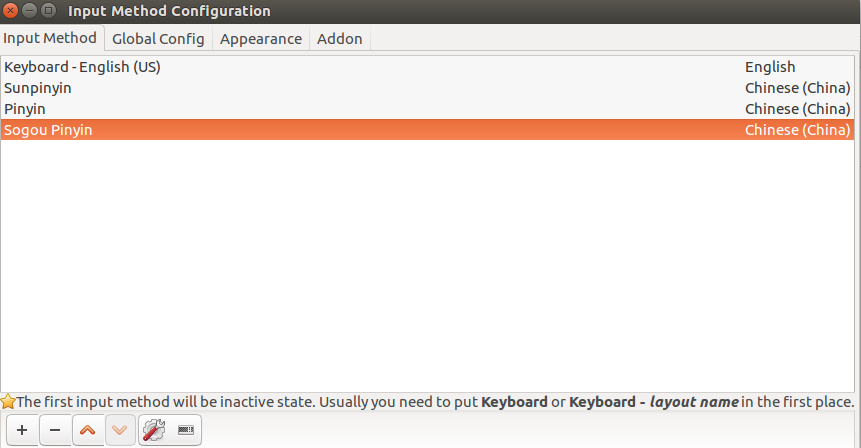Image resolution: width=861 pixels, height=448 pixels.
Task: Click the star icon beside the hint
Action: [8, 402]
